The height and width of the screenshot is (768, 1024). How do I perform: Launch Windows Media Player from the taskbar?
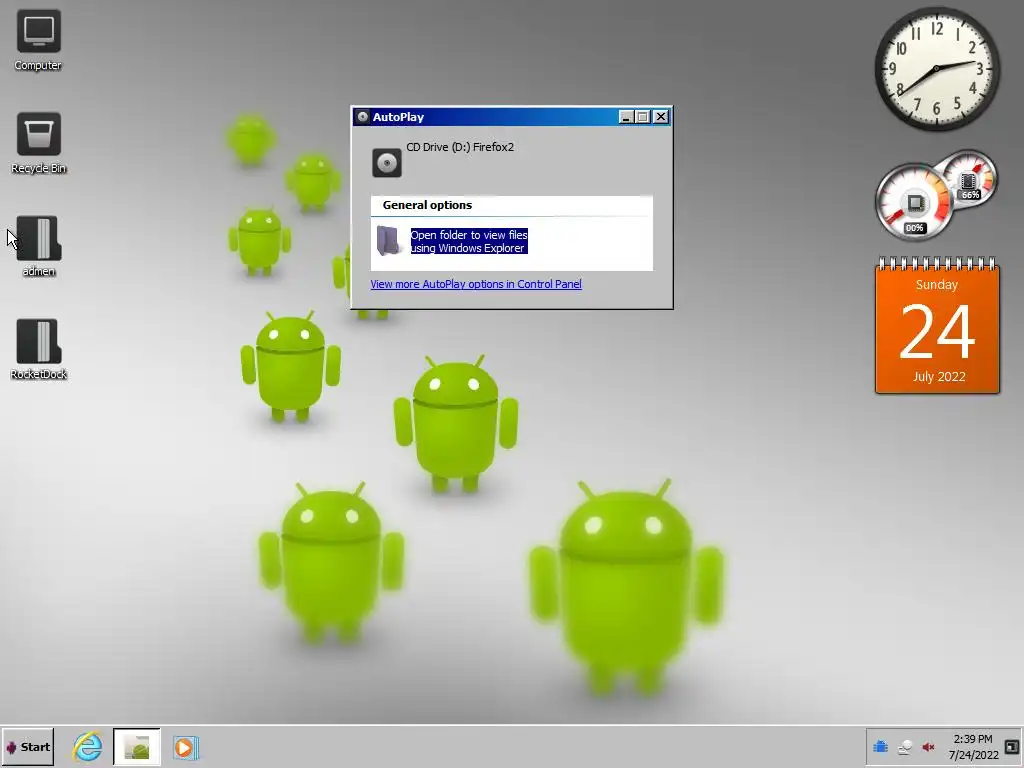click(x=185, y=747)
